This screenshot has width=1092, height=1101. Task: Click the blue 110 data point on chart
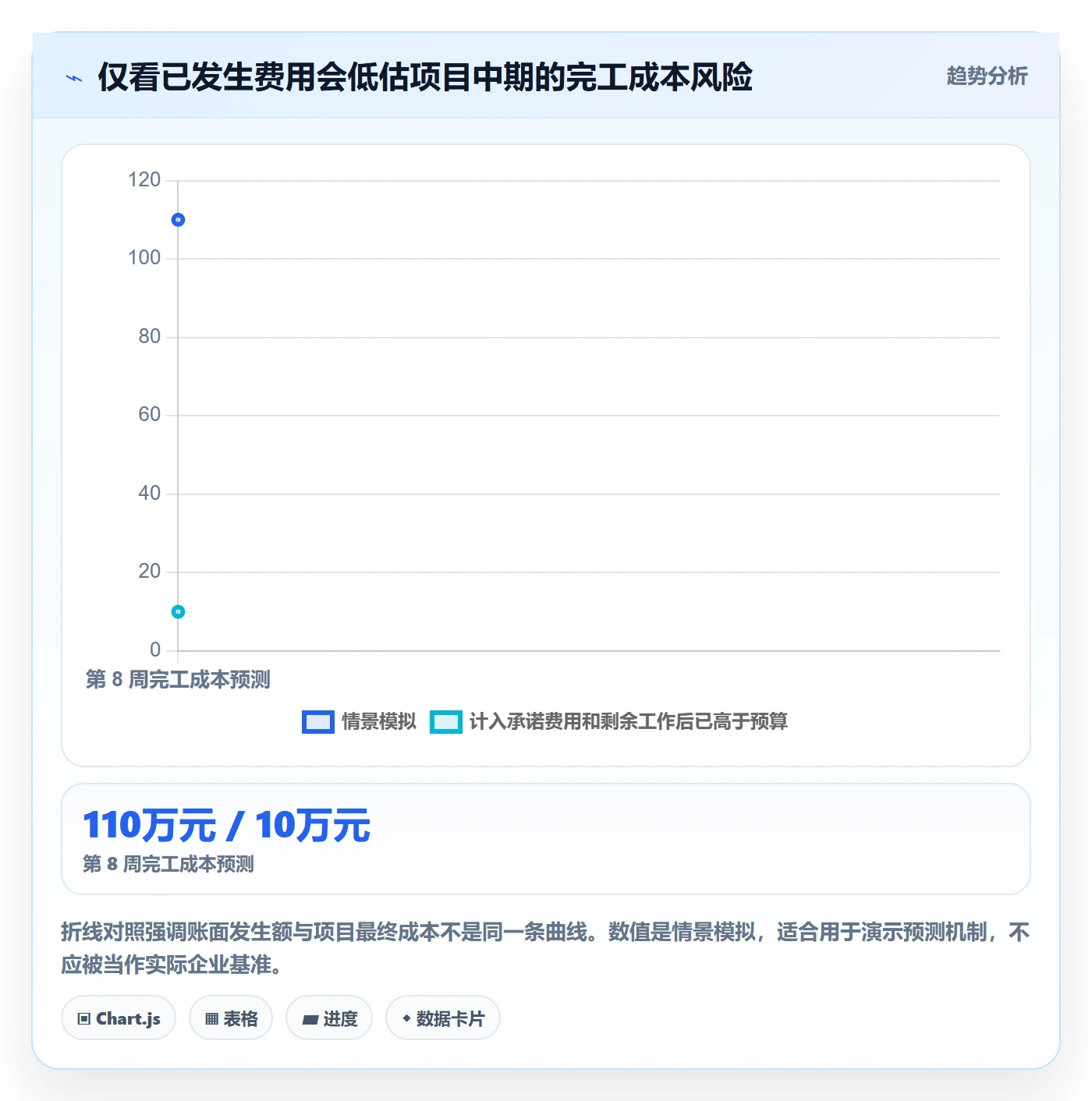(178, 220)
